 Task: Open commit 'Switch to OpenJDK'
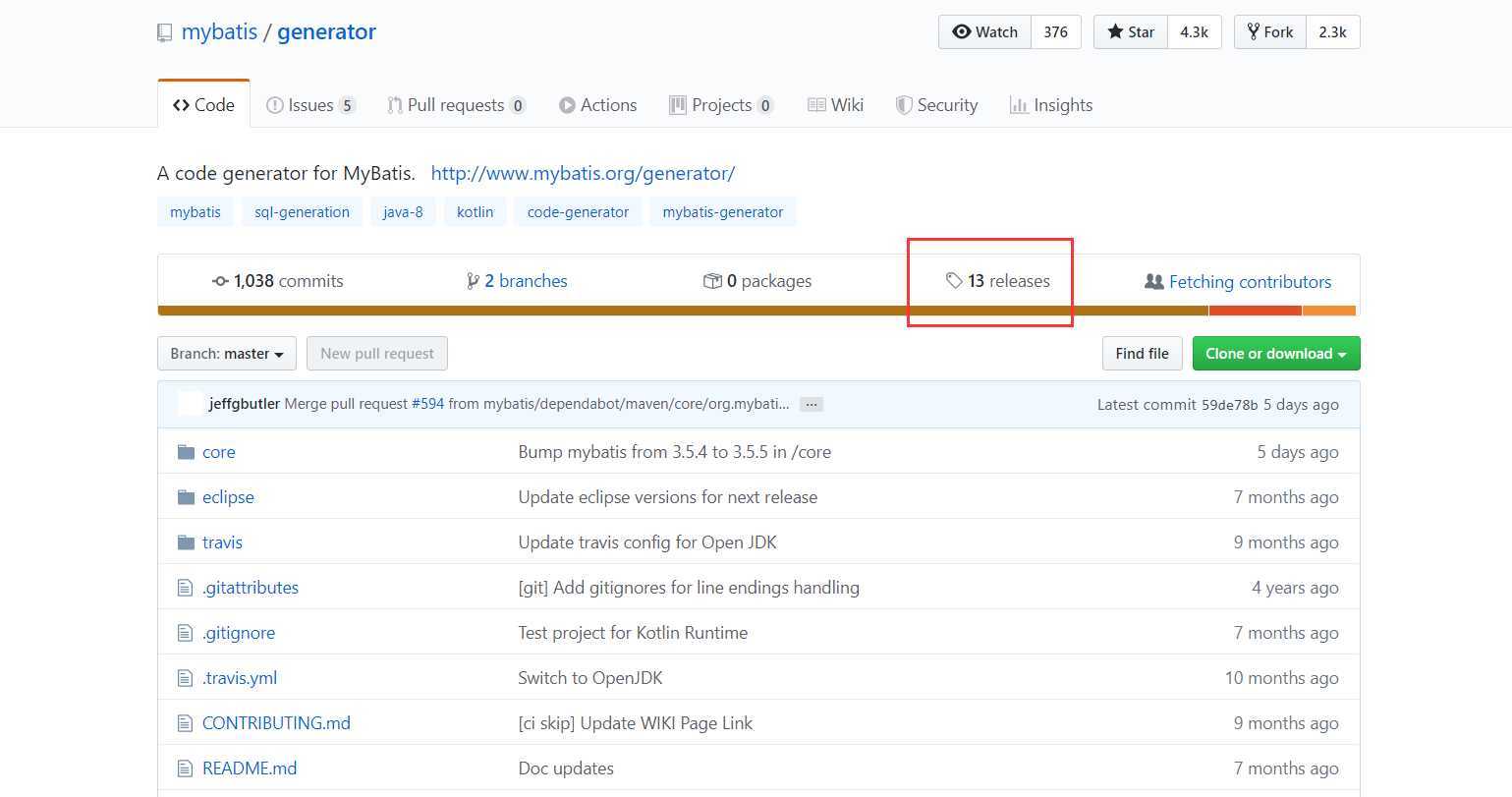tap(590, 678)
